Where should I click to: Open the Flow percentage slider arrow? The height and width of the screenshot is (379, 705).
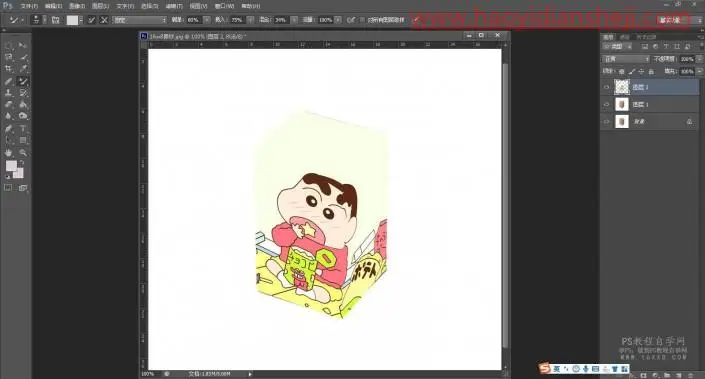click(338, 20)
